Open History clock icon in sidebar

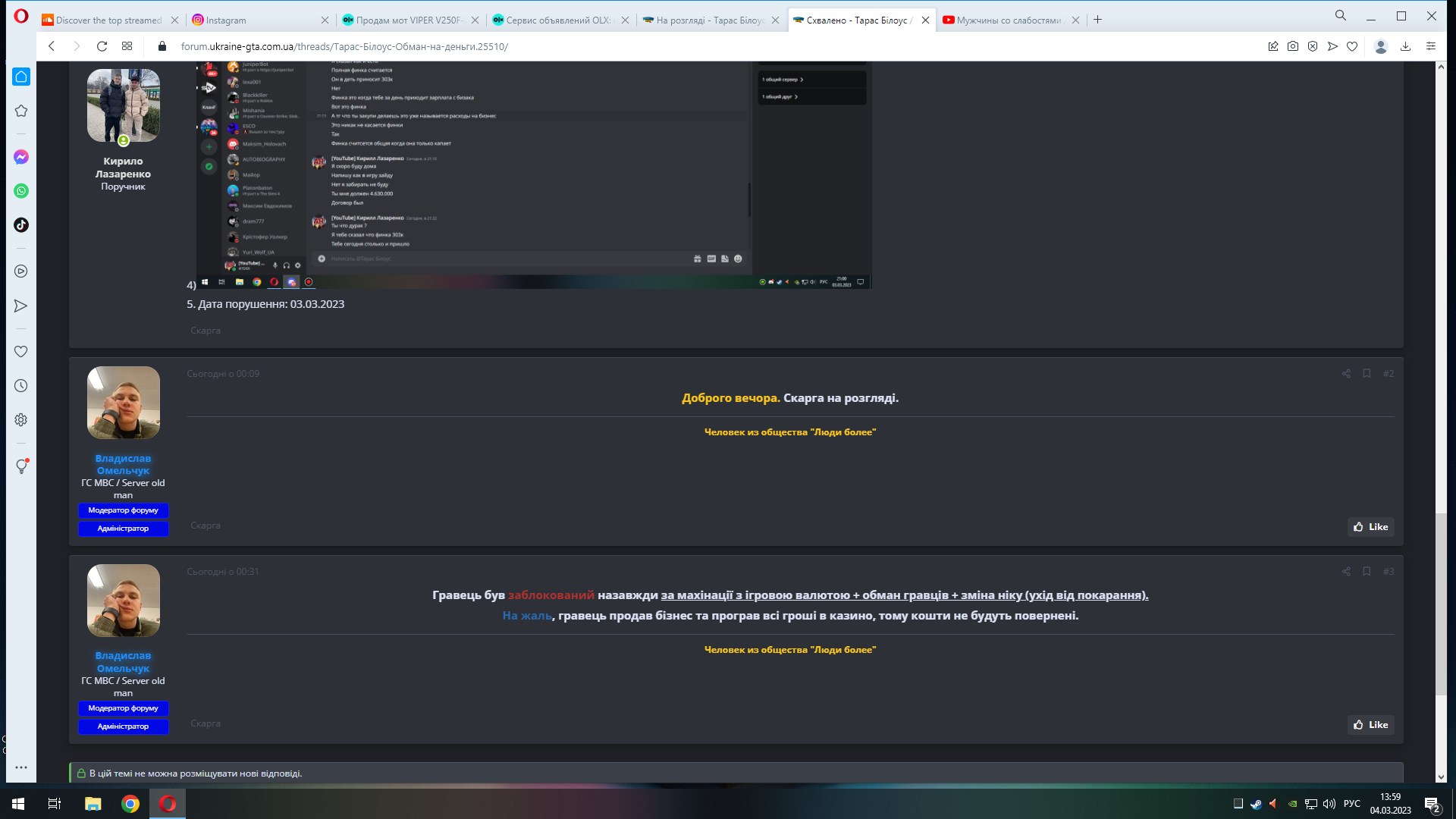pyautogui.click(x=21, y=386)
